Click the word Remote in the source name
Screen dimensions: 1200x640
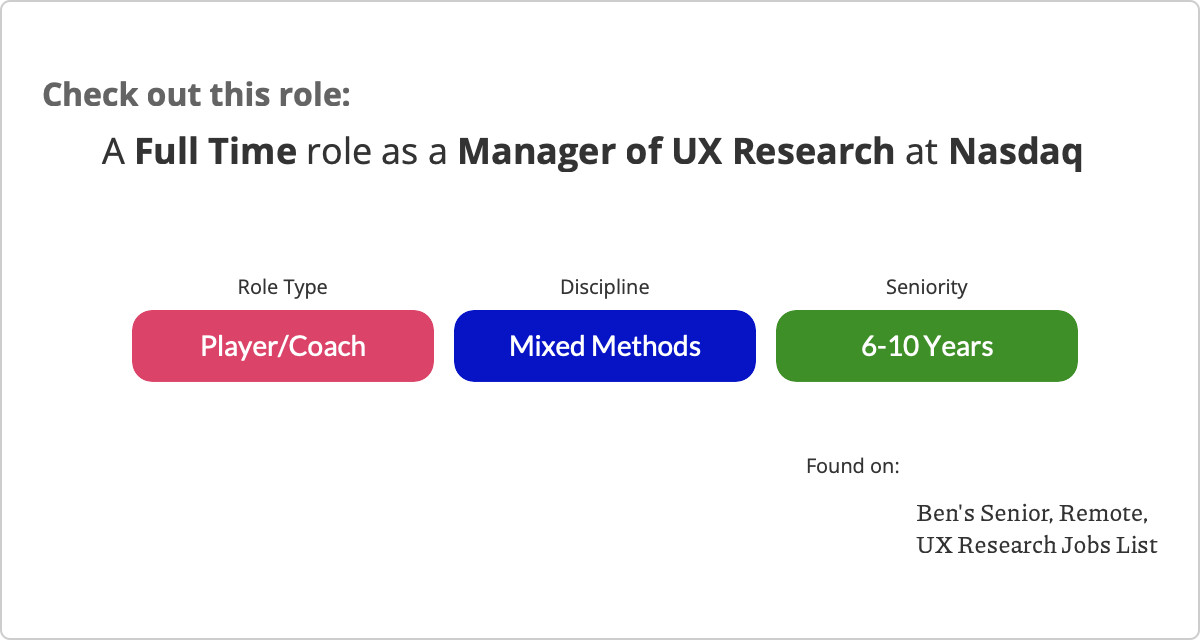pyautogui.click(x=1103, y=514)
